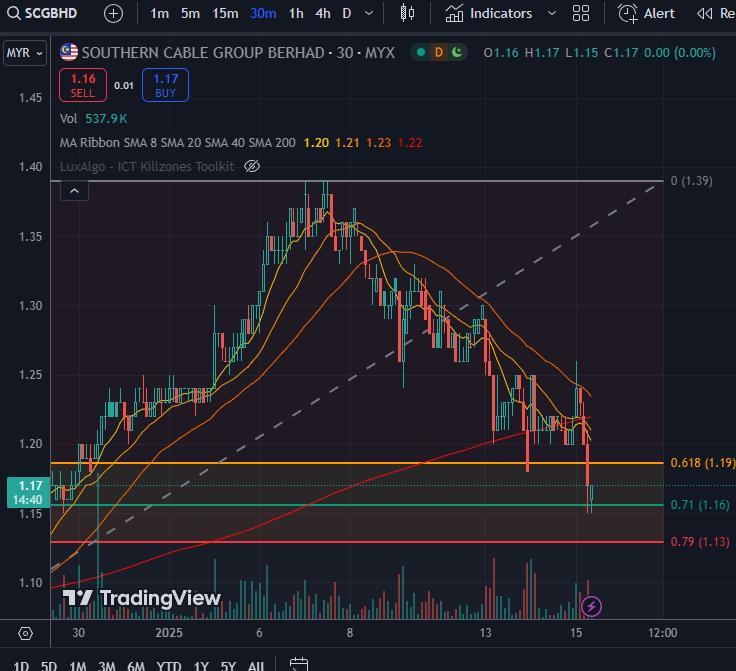The image size is (736, 671).
Task: Click SOUTHERN CABLE GROUP BERHAD title
Action: click(x=203, y=53)
